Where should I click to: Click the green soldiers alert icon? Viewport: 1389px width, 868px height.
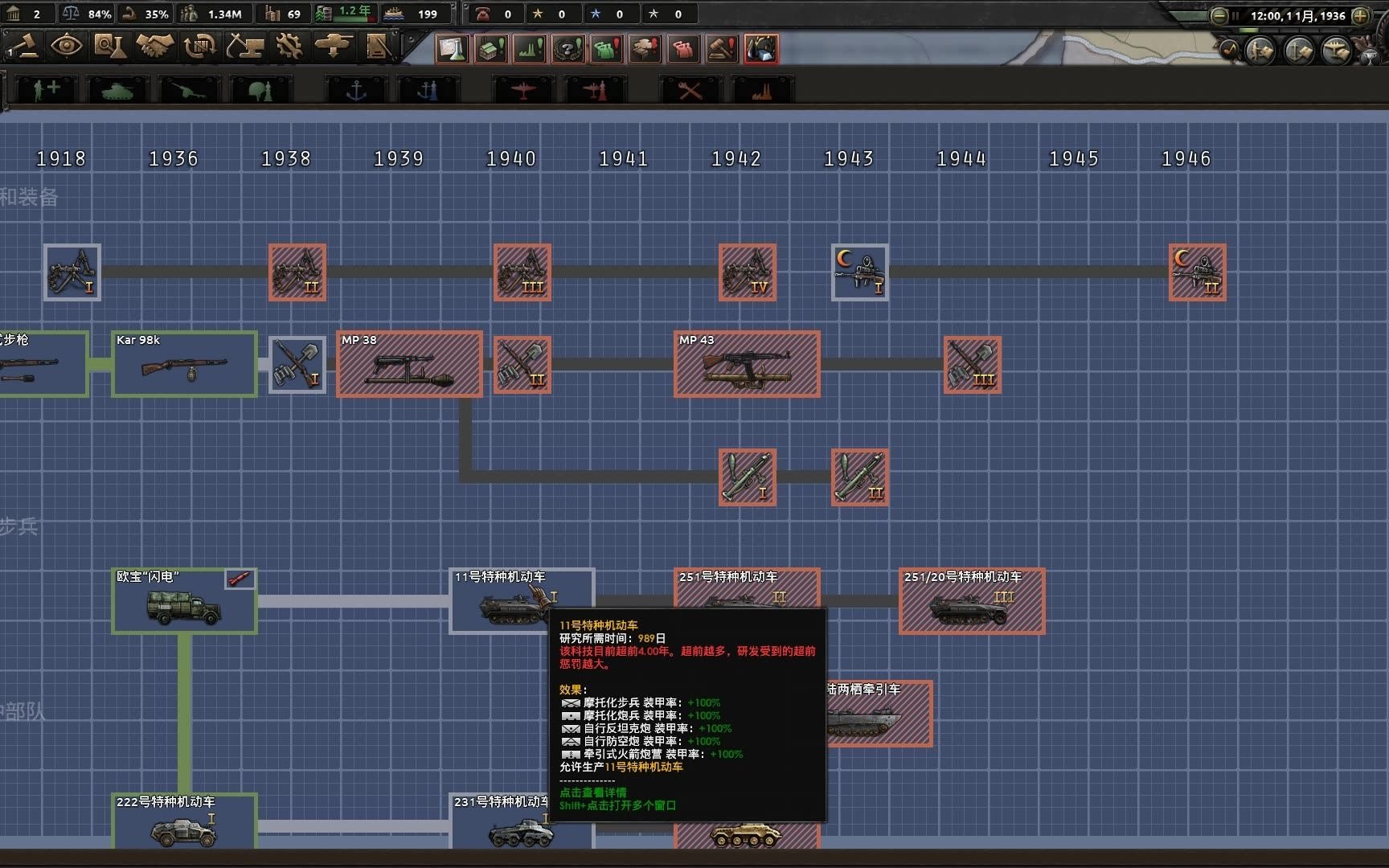[x=607, y=49]
